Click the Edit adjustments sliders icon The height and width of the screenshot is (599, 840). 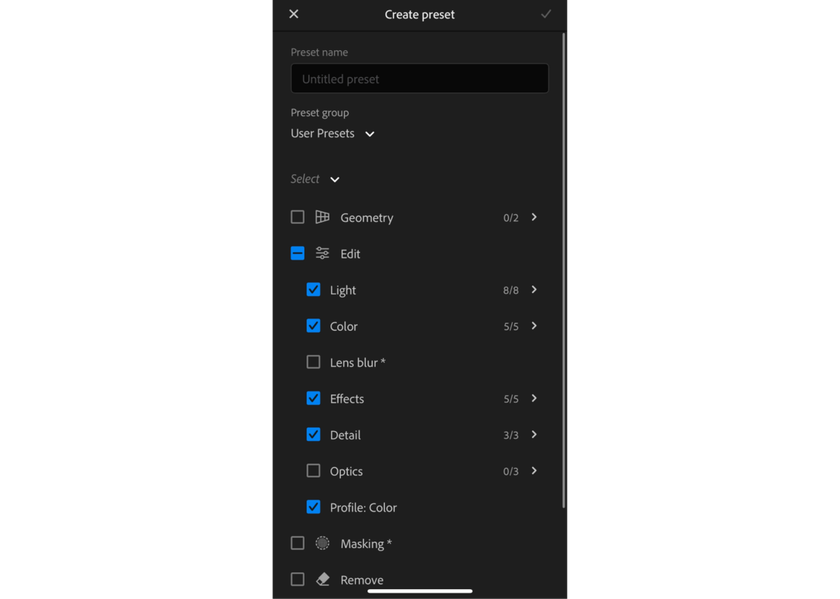point(321,253)
